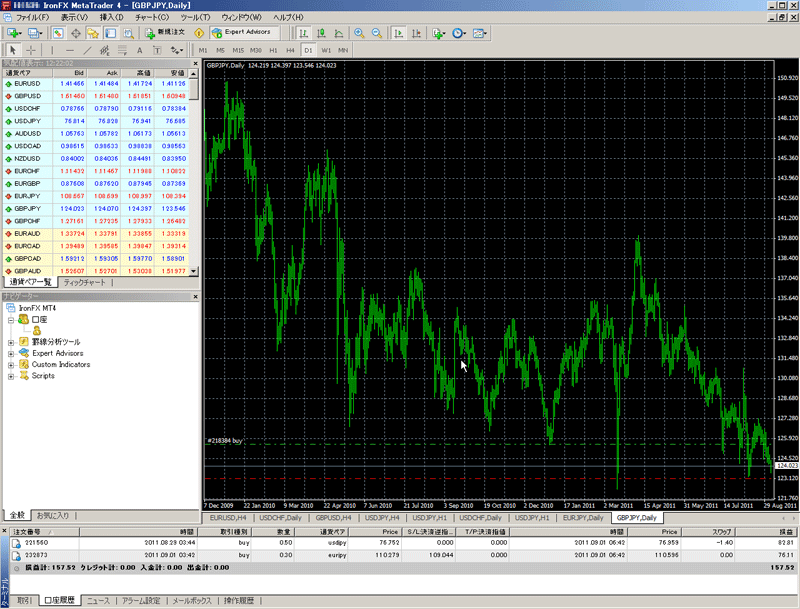Switch the chart to line chart style

pos(339,33)
